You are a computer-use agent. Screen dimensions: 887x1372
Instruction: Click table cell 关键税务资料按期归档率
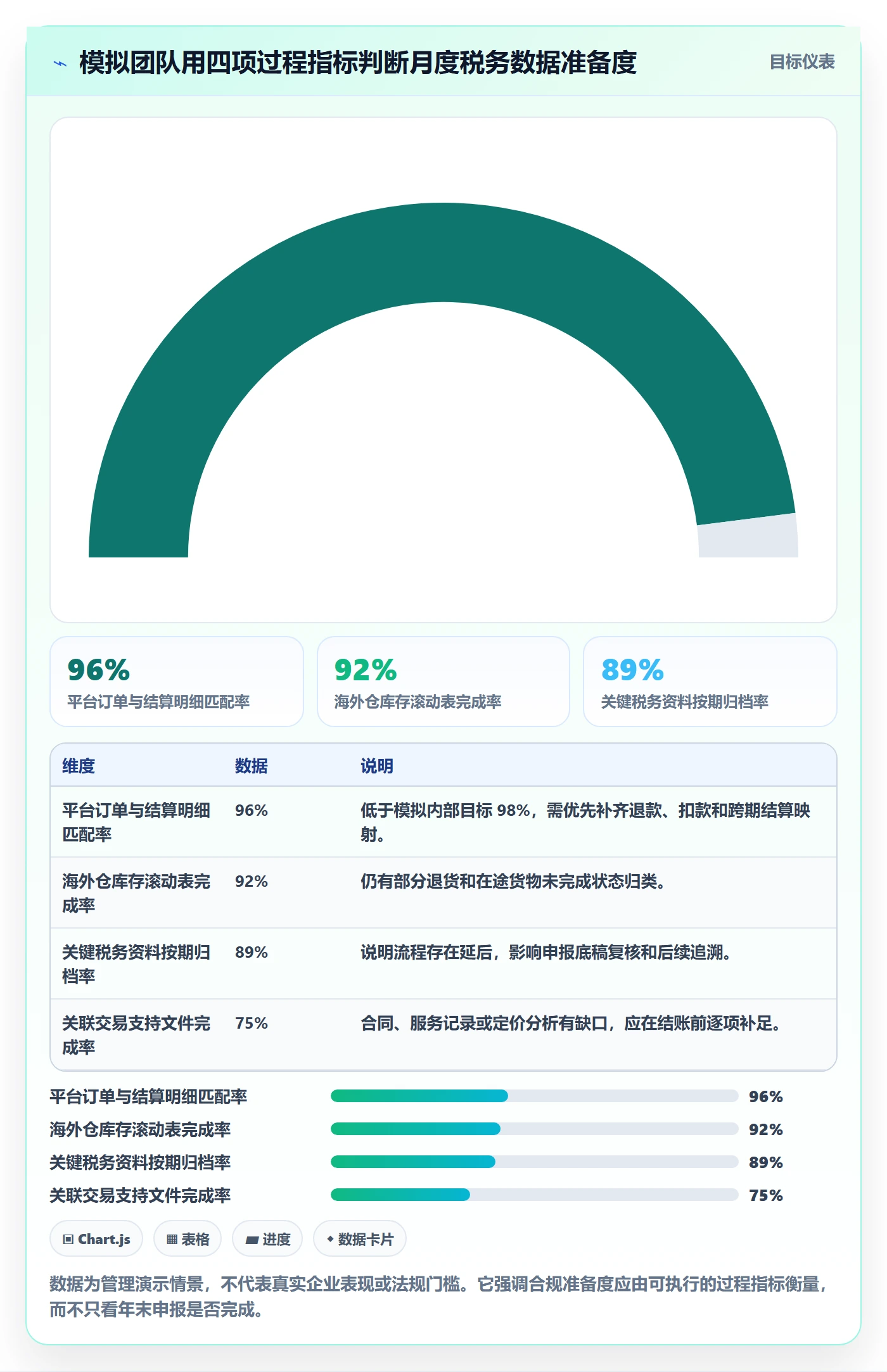point(137,964)
